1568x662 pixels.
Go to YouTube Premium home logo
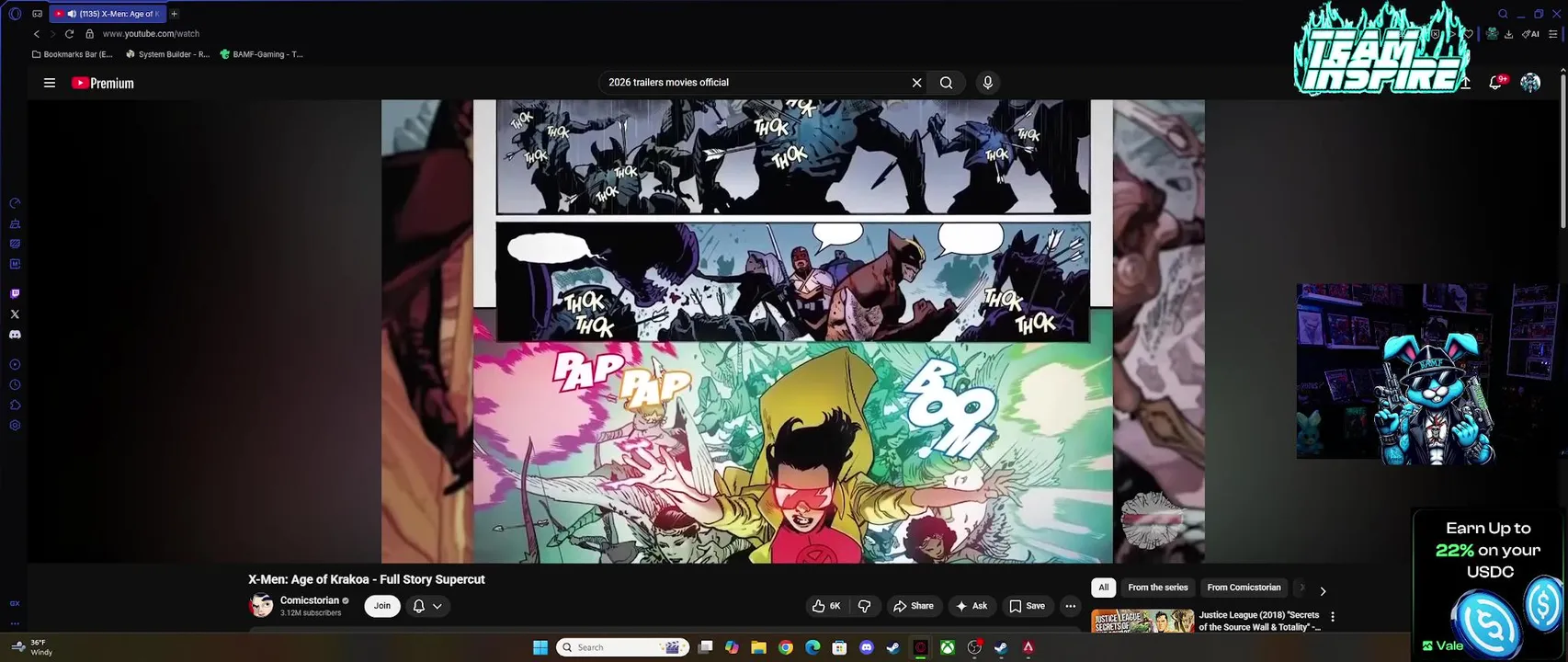[x=103, y=83]
